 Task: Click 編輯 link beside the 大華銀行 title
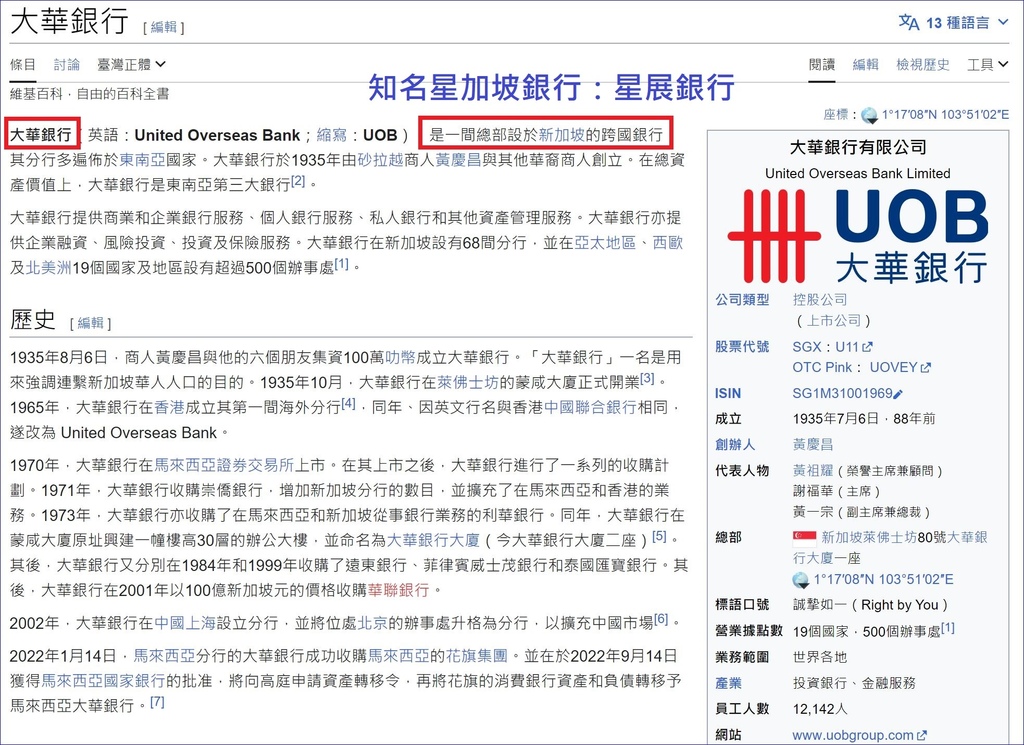[164, 27]
